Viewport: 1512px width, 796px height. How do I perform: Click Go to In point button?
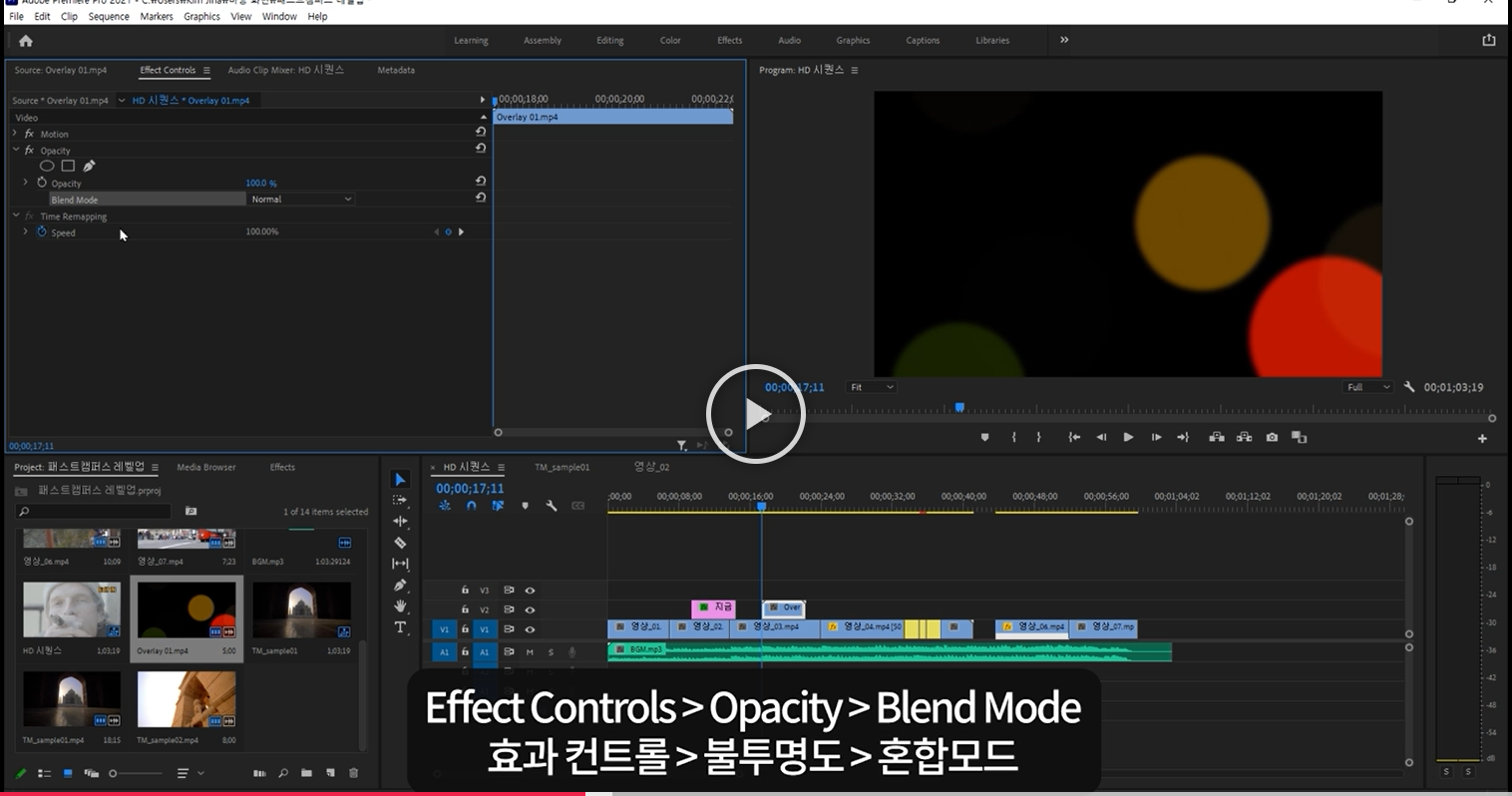[x=1074, y=437]
